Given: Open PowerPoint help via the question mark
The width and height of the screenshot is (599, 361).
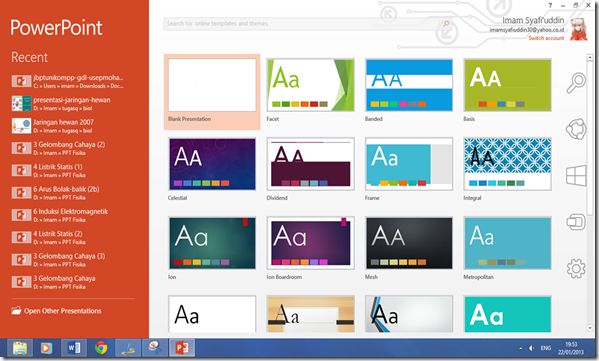Looking at the screenshot, I should coord(550,5).
